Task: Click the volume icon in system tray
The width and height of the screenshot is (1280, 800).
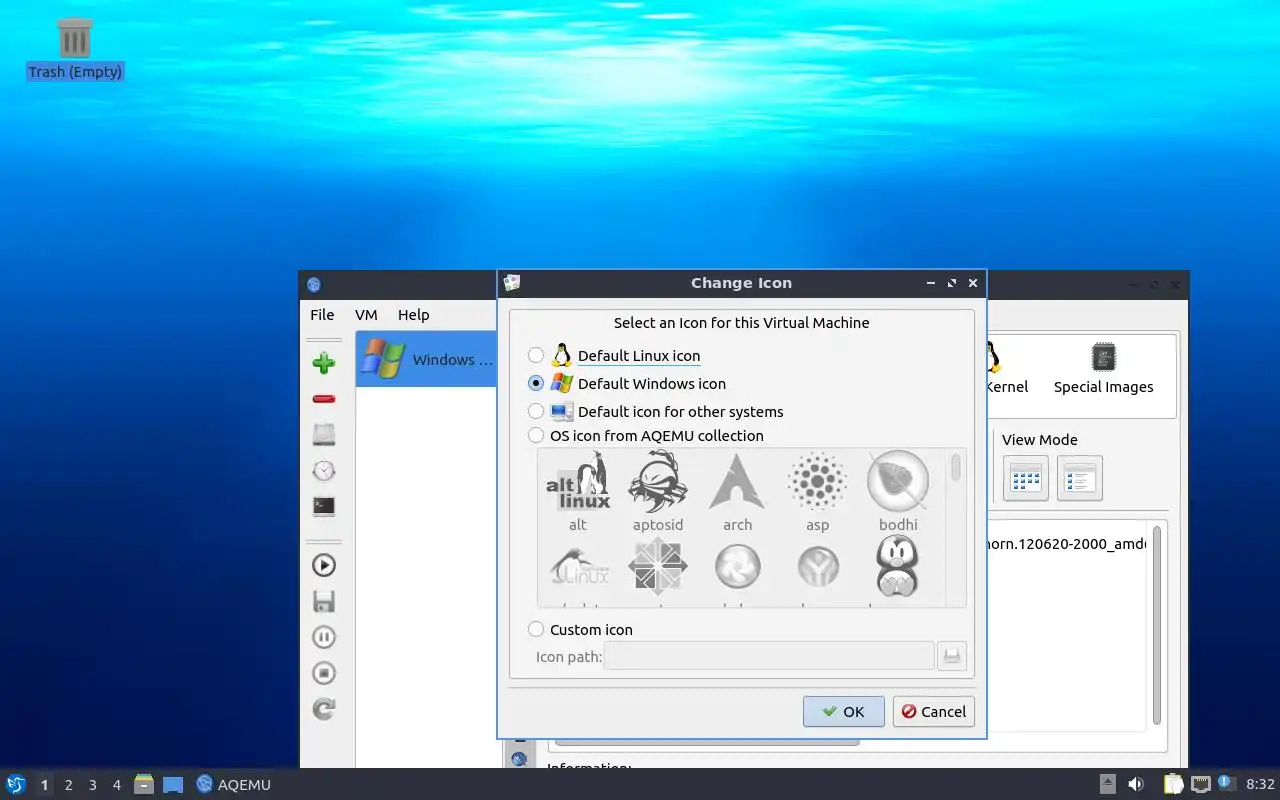Action: (x=1136, y=784)
